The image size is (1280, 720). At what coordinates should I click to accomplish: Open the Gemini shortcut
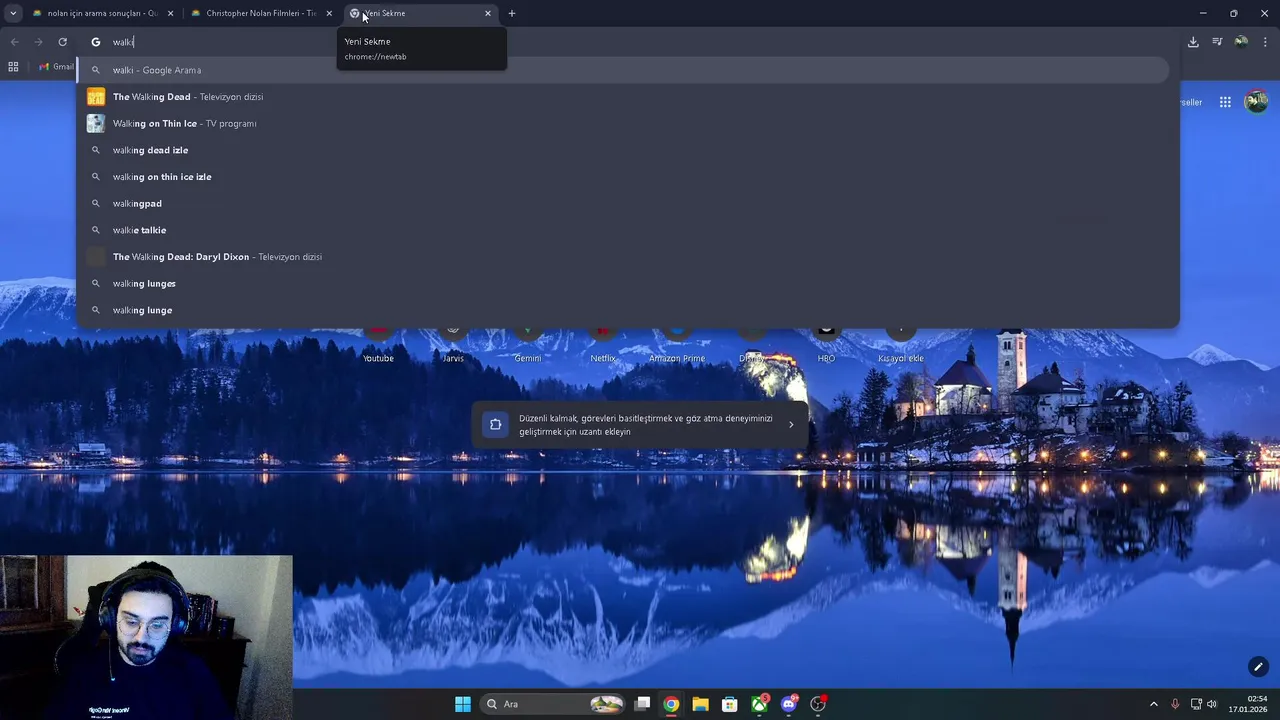pyautogui.click(x=528, y=345)
